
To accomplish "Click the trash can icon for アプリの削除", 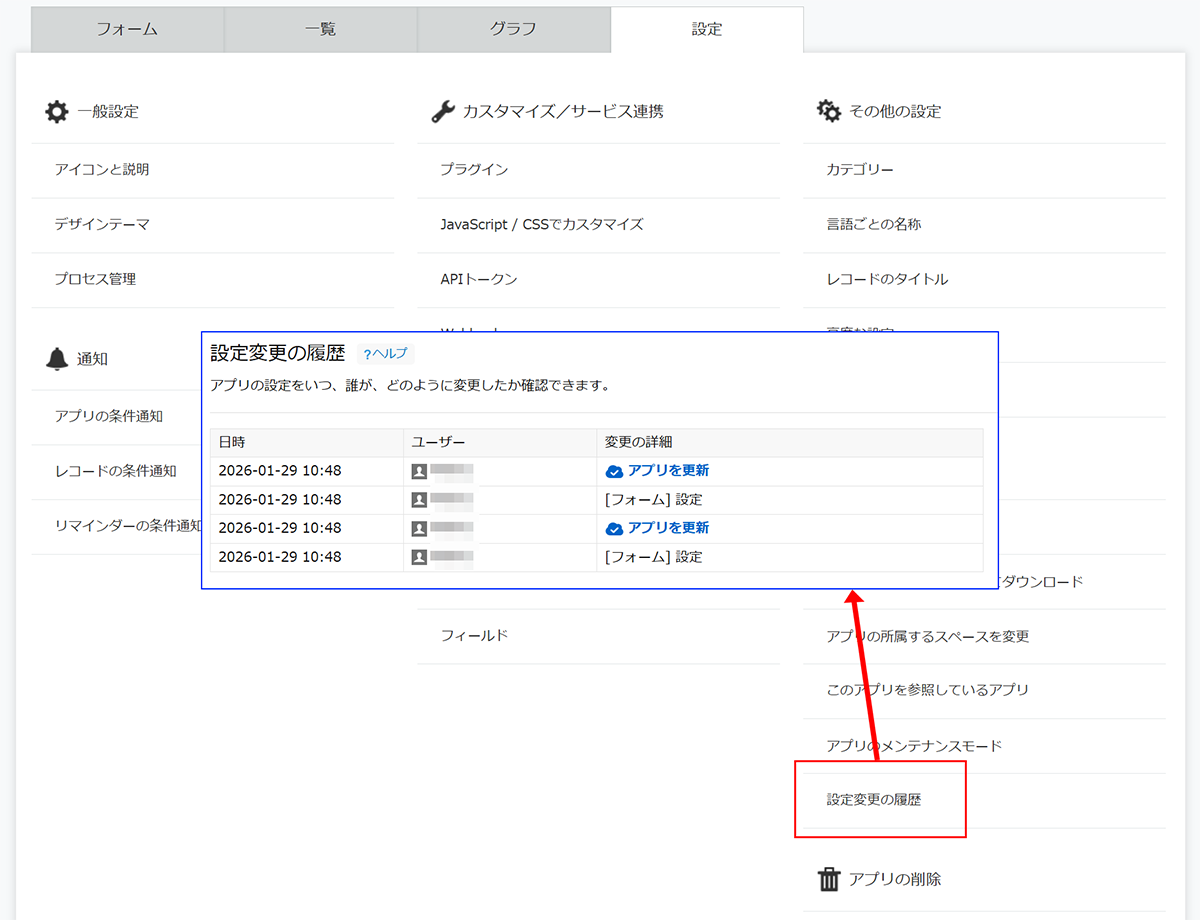I will coord(829,879).
